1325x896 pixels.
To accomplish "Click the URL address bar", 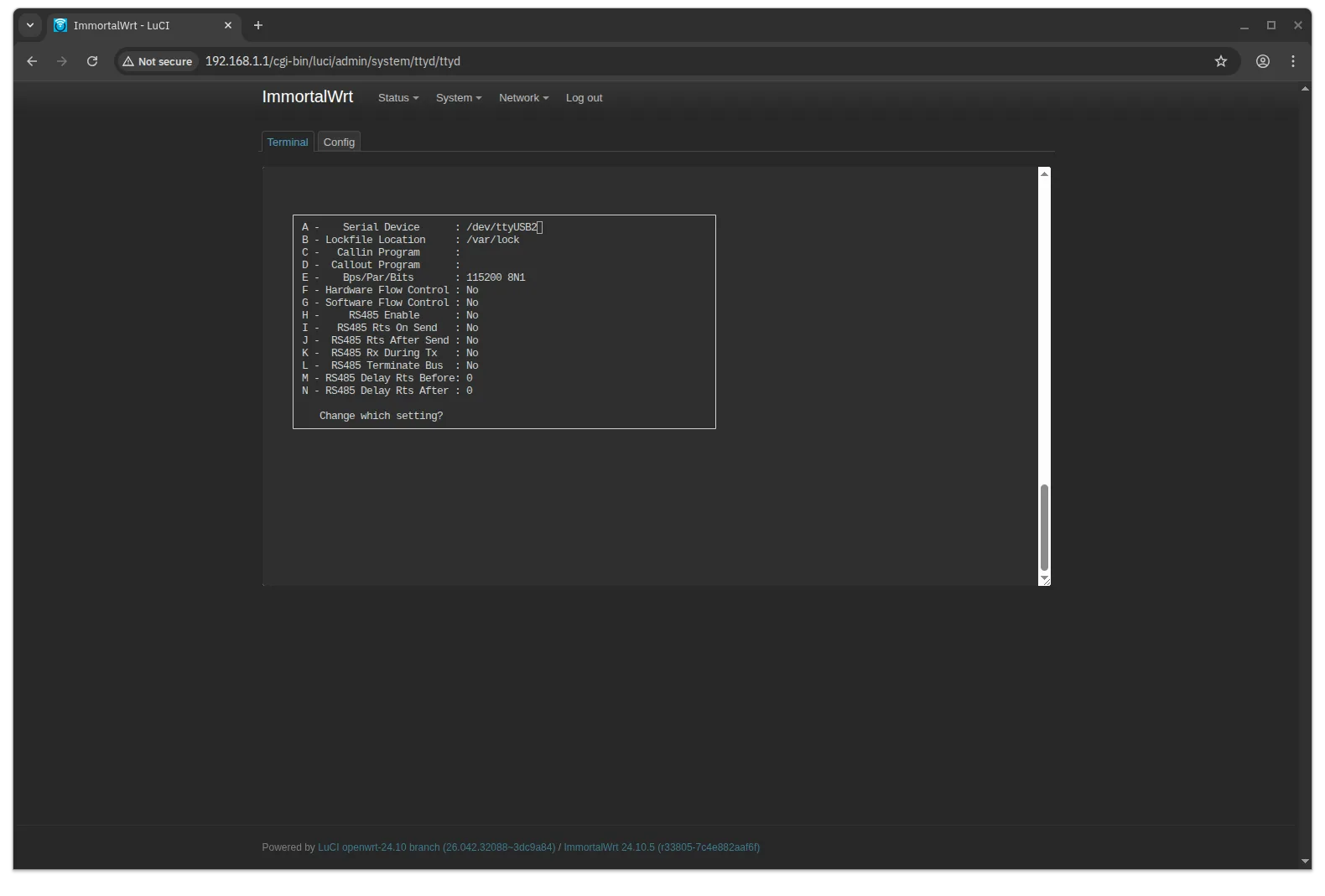I will 671,61.
